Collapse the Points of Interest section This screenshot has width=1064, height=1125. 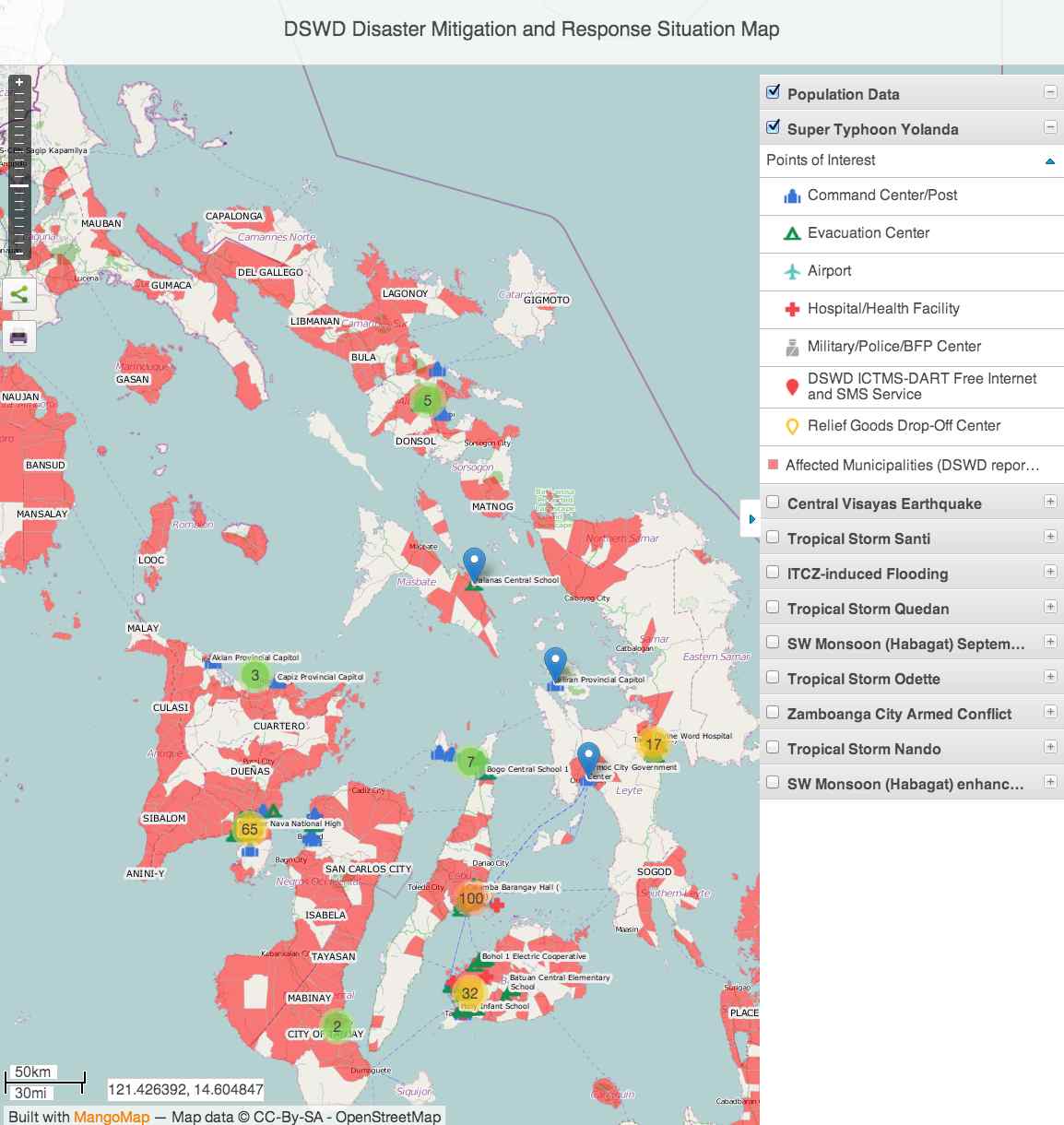pyautogui.click(x=1049, y=161)
